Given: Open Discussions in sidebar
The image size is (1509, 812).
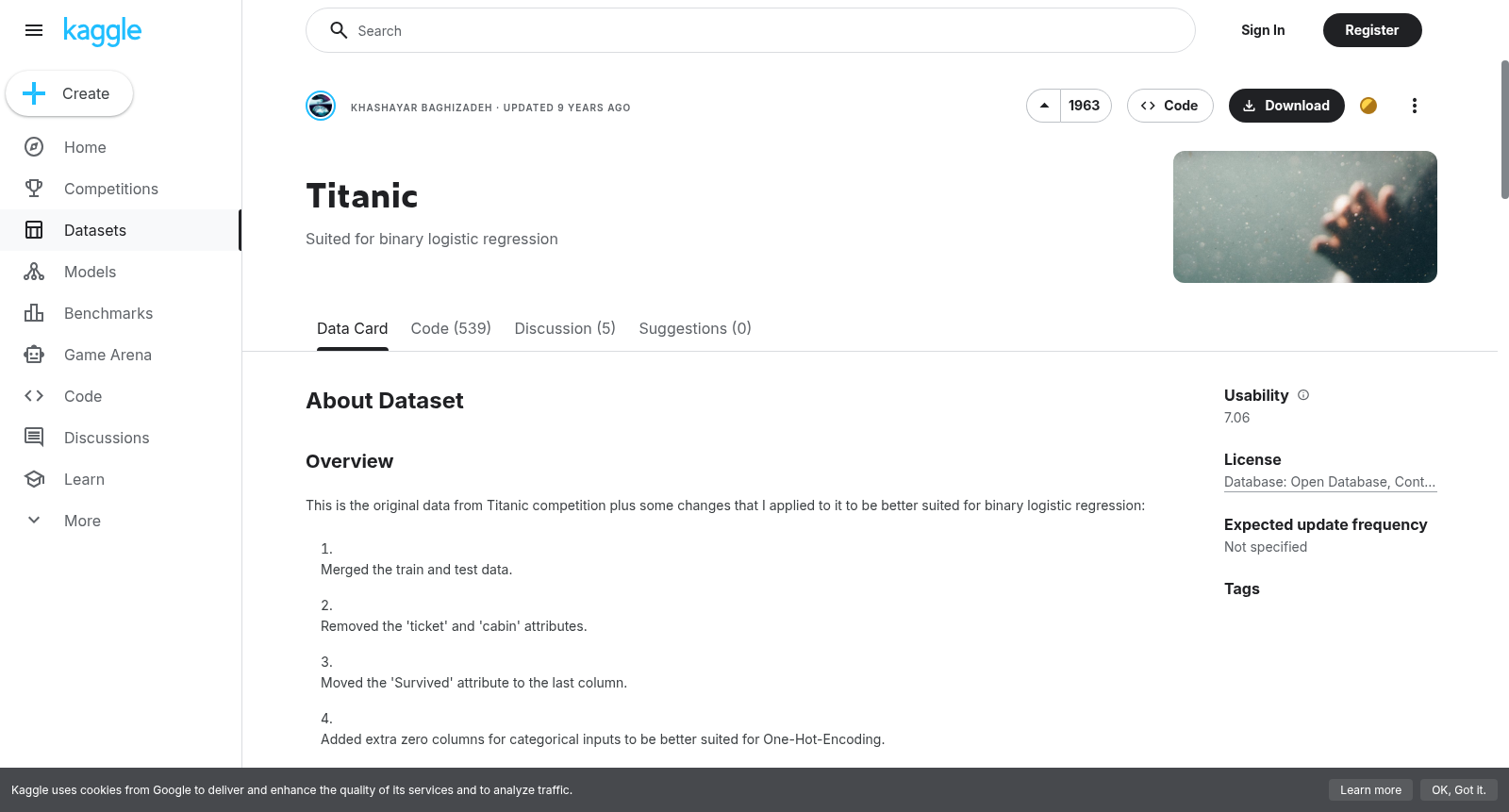Looking at the screenshot, I should 107,438.
